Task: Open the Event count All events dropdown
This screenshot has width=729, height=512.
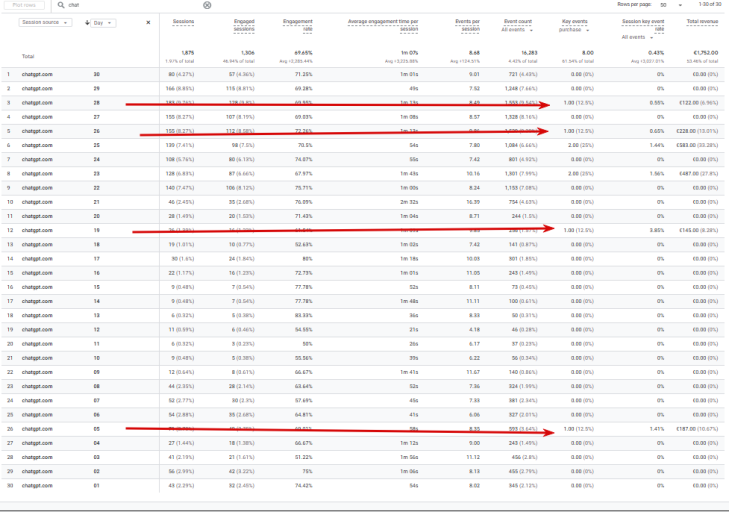Action: pyautogui.click(x=517, y=30)
